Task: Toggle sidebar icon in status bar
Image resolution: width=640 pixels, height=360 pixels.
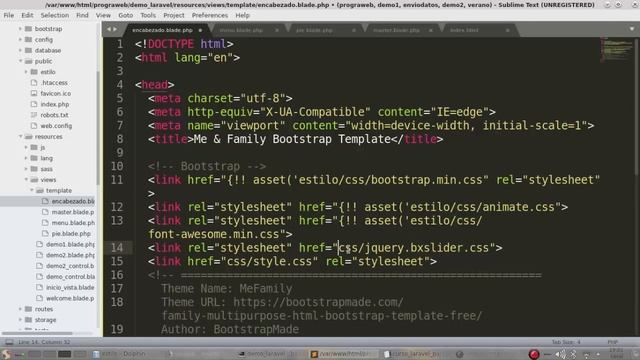Action: (x=9, y=342)
